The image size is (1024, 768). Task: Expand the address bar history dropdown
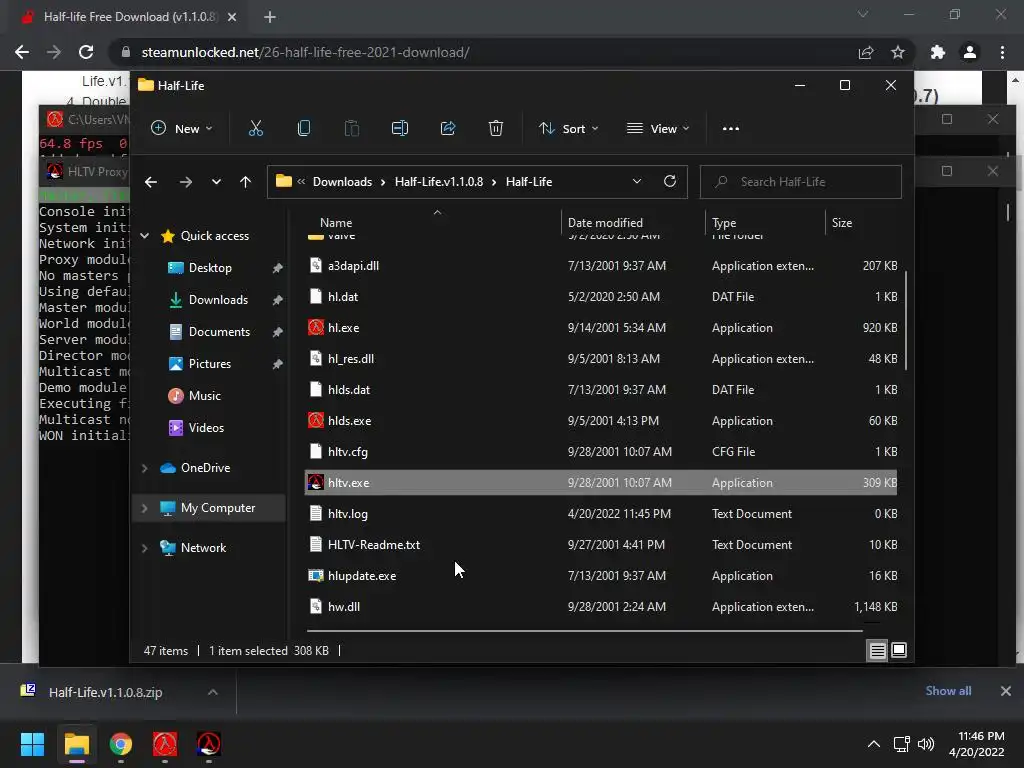637,182
